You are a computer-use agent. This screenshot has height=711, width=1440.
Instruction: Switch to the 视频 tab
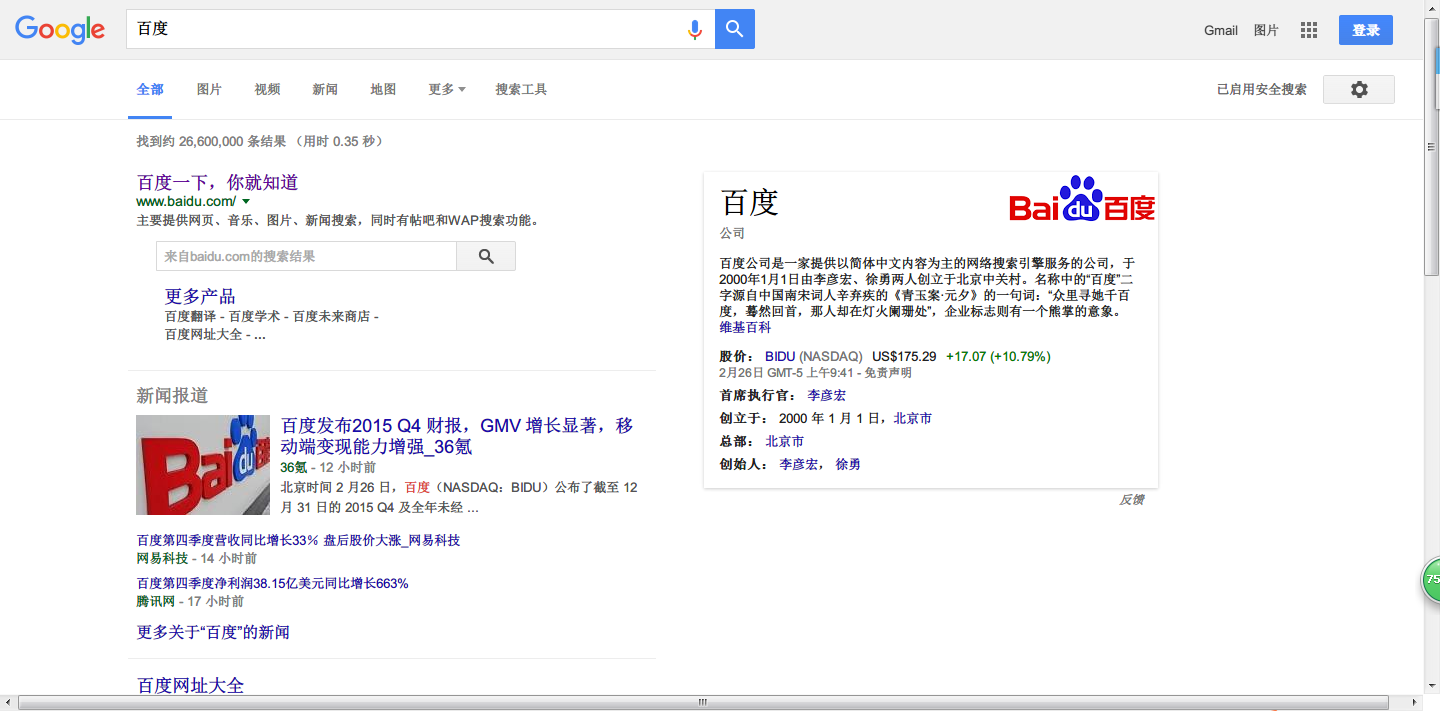pyautogui.click(x=267, y=89)
